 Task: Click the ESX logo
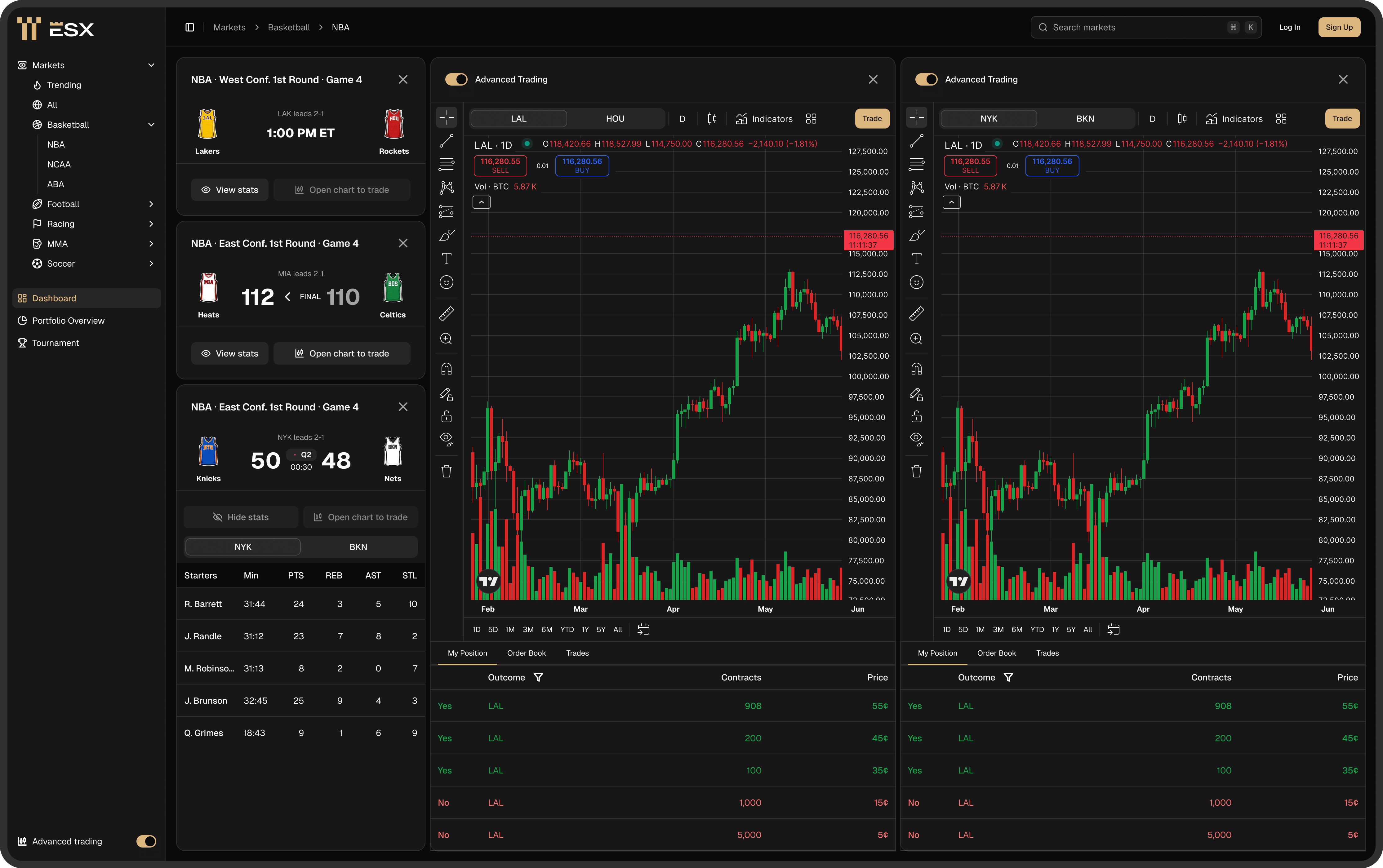point(56,28)
